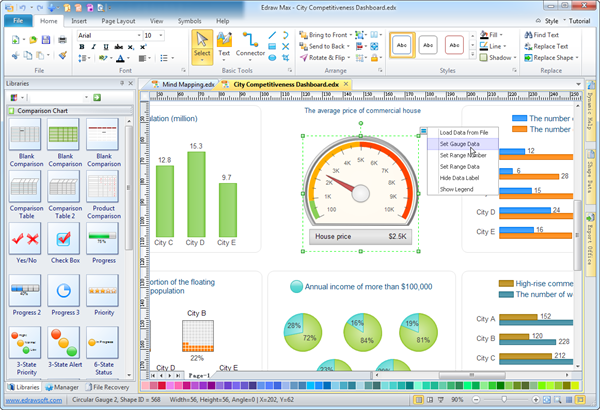
Task: Pick a red swatch in color bar
Action: (161, 385)
